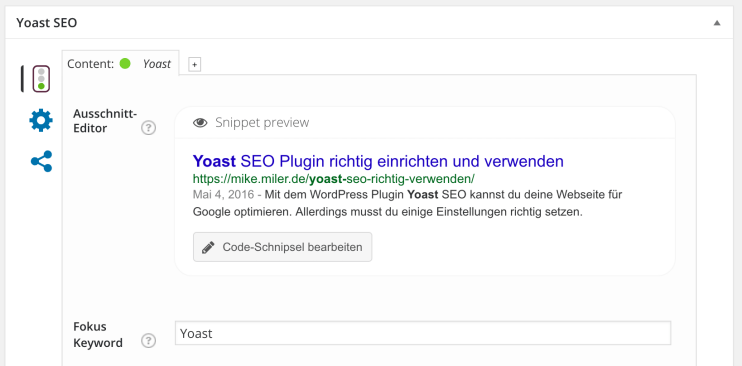Open the advanced settings gear tab
Screen dimensions: 742x366
pyautogui.click(x=41, y=120)
